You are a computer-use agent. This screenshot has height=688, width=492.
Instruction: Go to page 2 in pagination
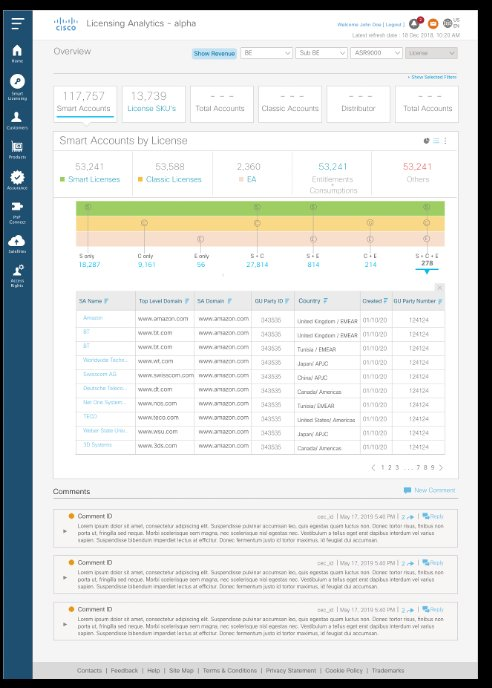389,468
